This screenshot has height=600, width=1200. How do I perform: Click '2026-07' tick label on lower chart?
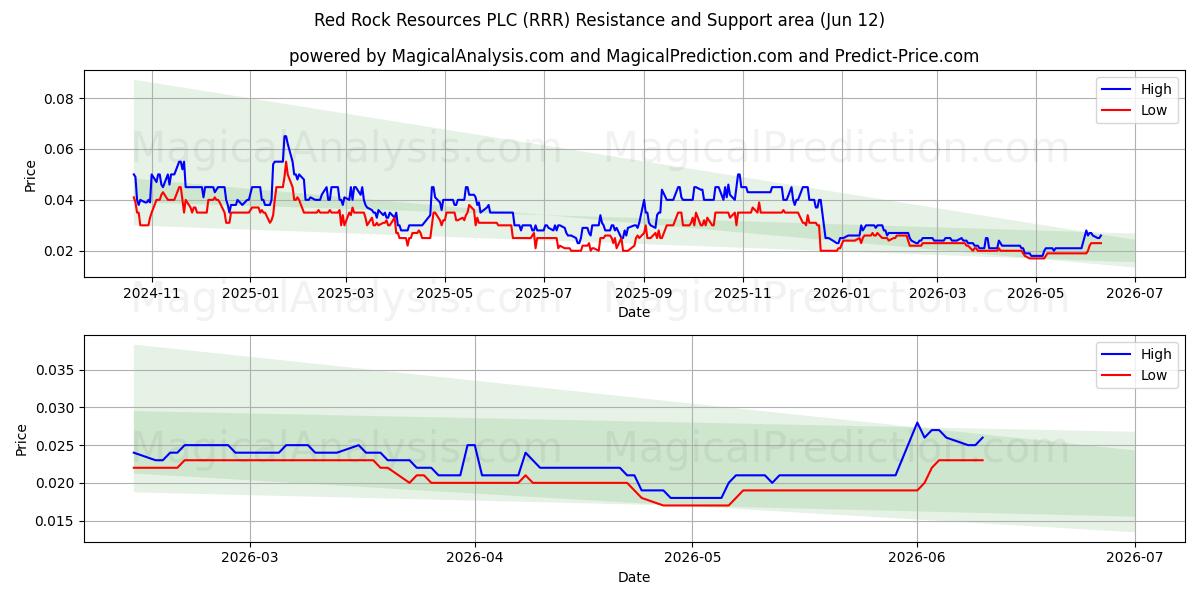pos(1135,558)
